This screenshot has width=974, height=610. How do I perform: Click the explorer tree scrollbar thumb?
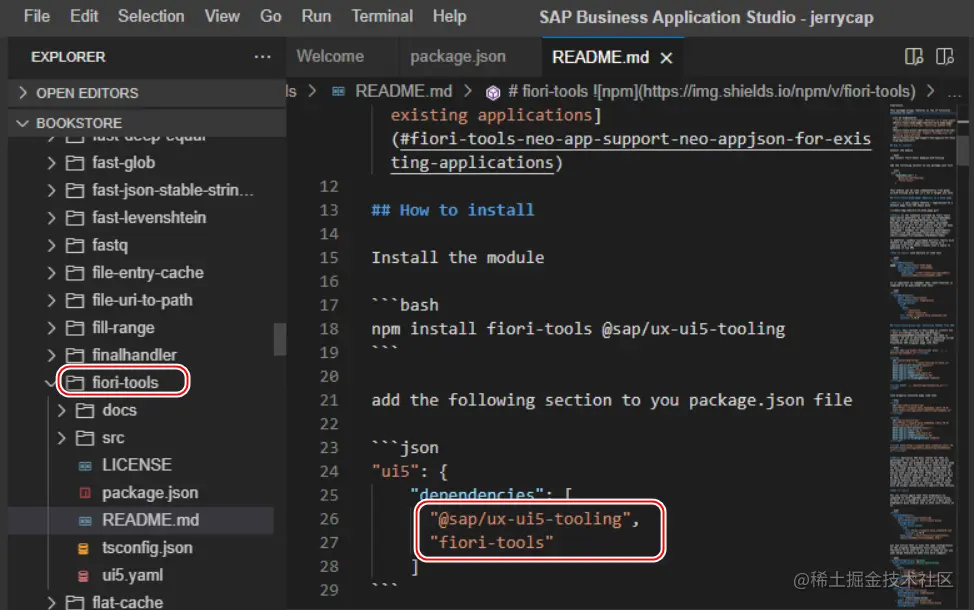pyautogui.click(x=280, y=339)
